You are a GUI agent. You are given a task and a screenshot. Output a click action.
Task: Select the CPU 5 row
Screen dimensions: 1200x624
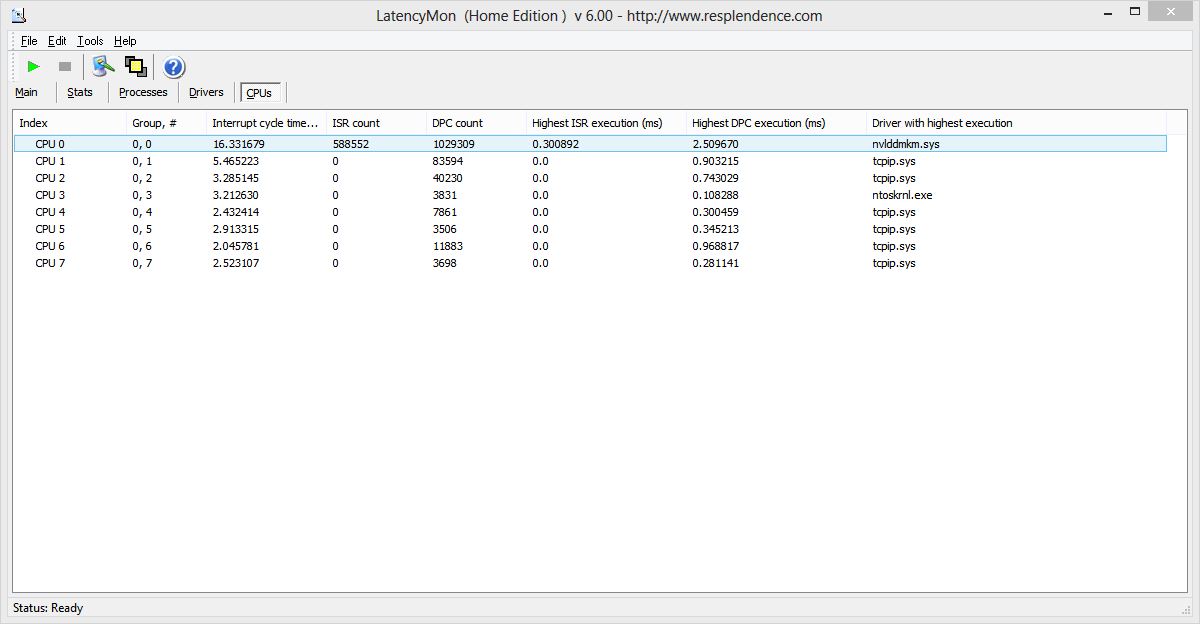590,229
